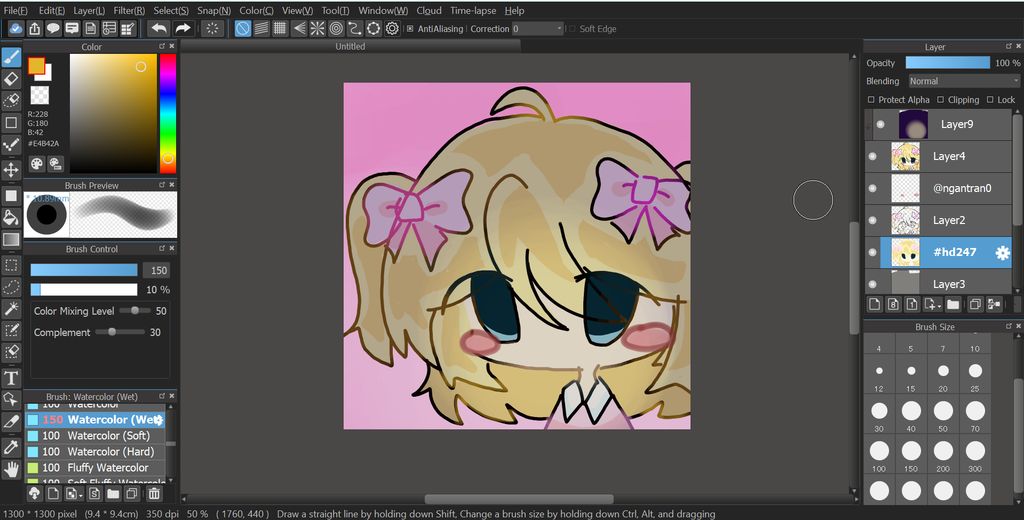Image resolution: width=1024 pixels, height=520 pixels.
Task: Select the Move tool
Action: point(11,170)
